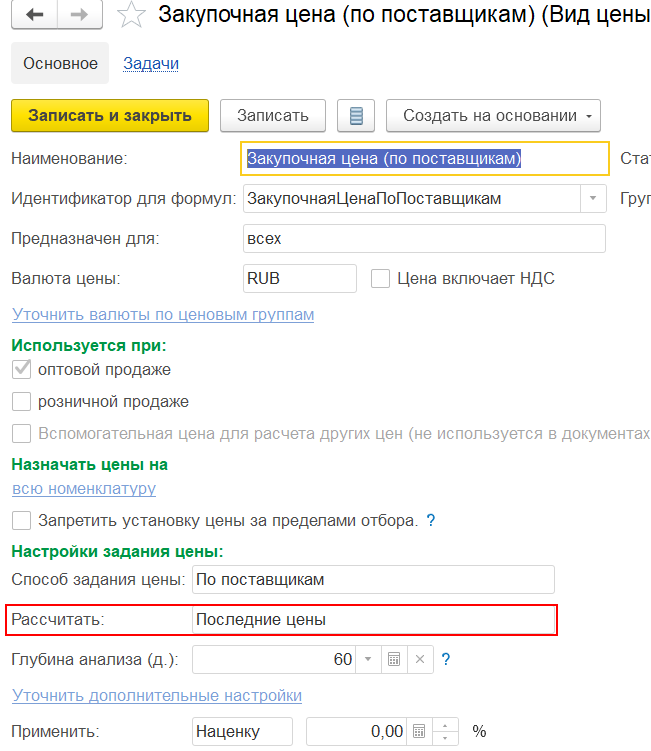The width and height of the screenshot is (651, 751).
Task: Open 'Уточнить валюты по ценовым группам' link
Action: point(163,315)
